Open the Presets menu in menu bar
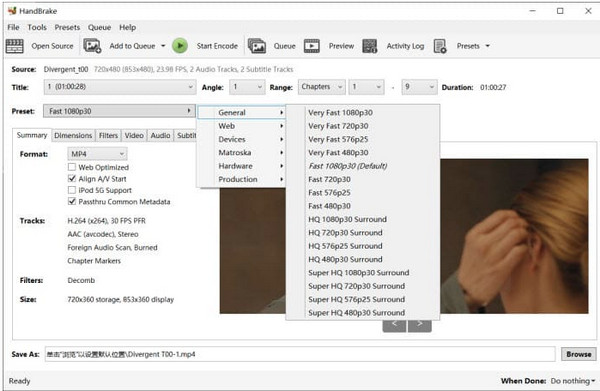 pos(67,27)
